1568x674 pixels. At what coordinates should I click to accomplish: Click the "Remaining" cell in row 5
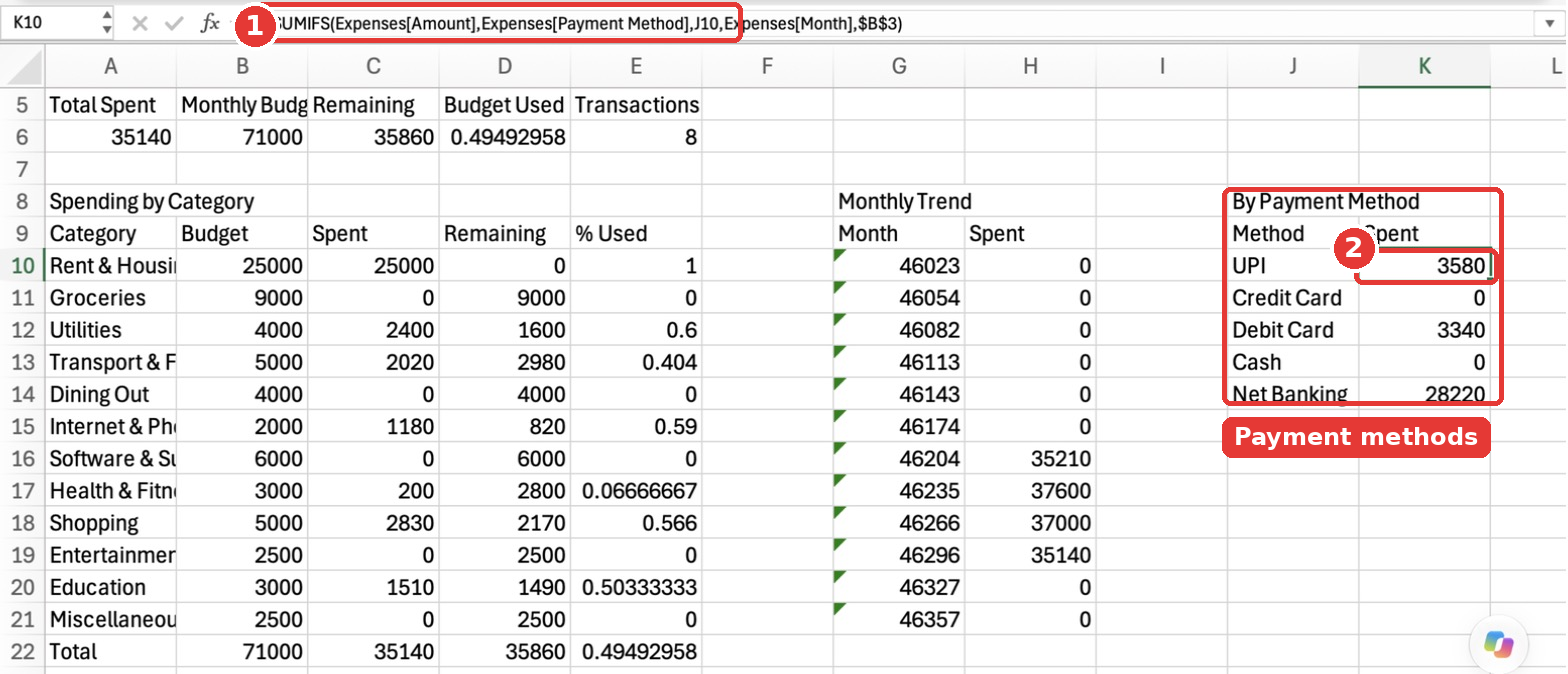pos(373,105)
